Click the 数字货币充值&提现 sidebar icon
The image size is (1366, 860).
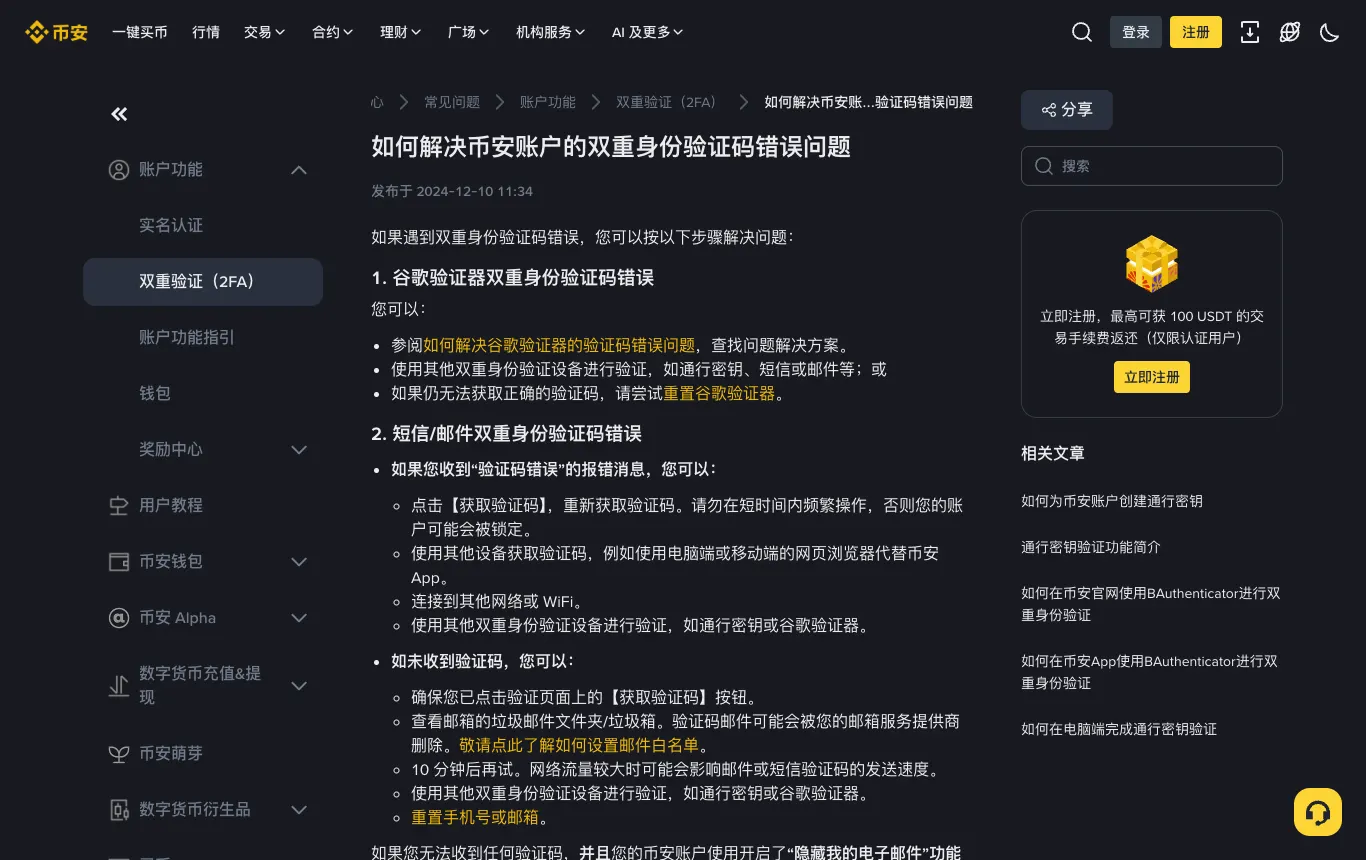pos(119,686)
